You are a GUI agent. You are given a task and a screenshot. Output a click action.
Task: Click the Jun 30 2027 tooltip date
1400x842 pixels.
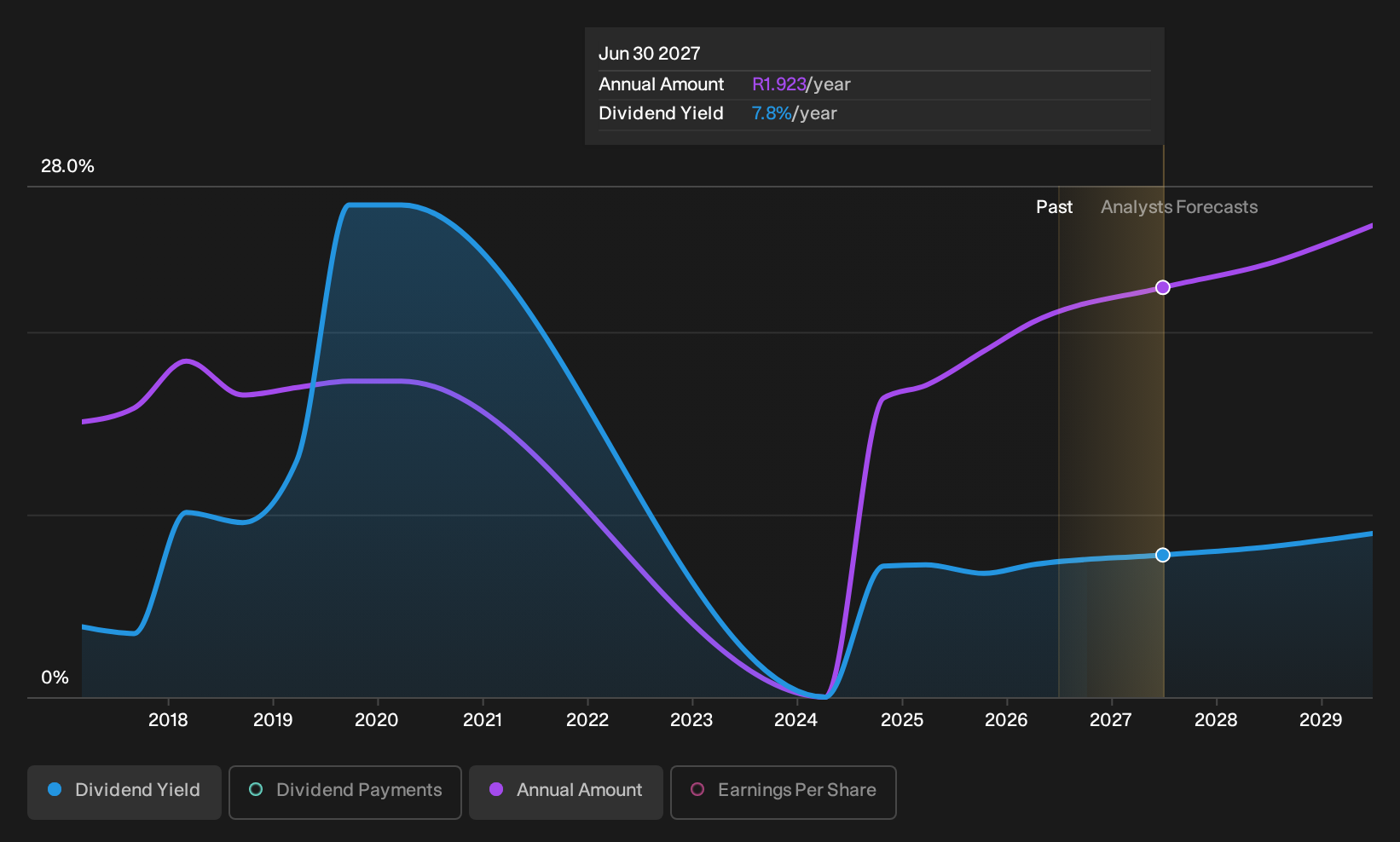pyautogui.click(x=649, y=54)
